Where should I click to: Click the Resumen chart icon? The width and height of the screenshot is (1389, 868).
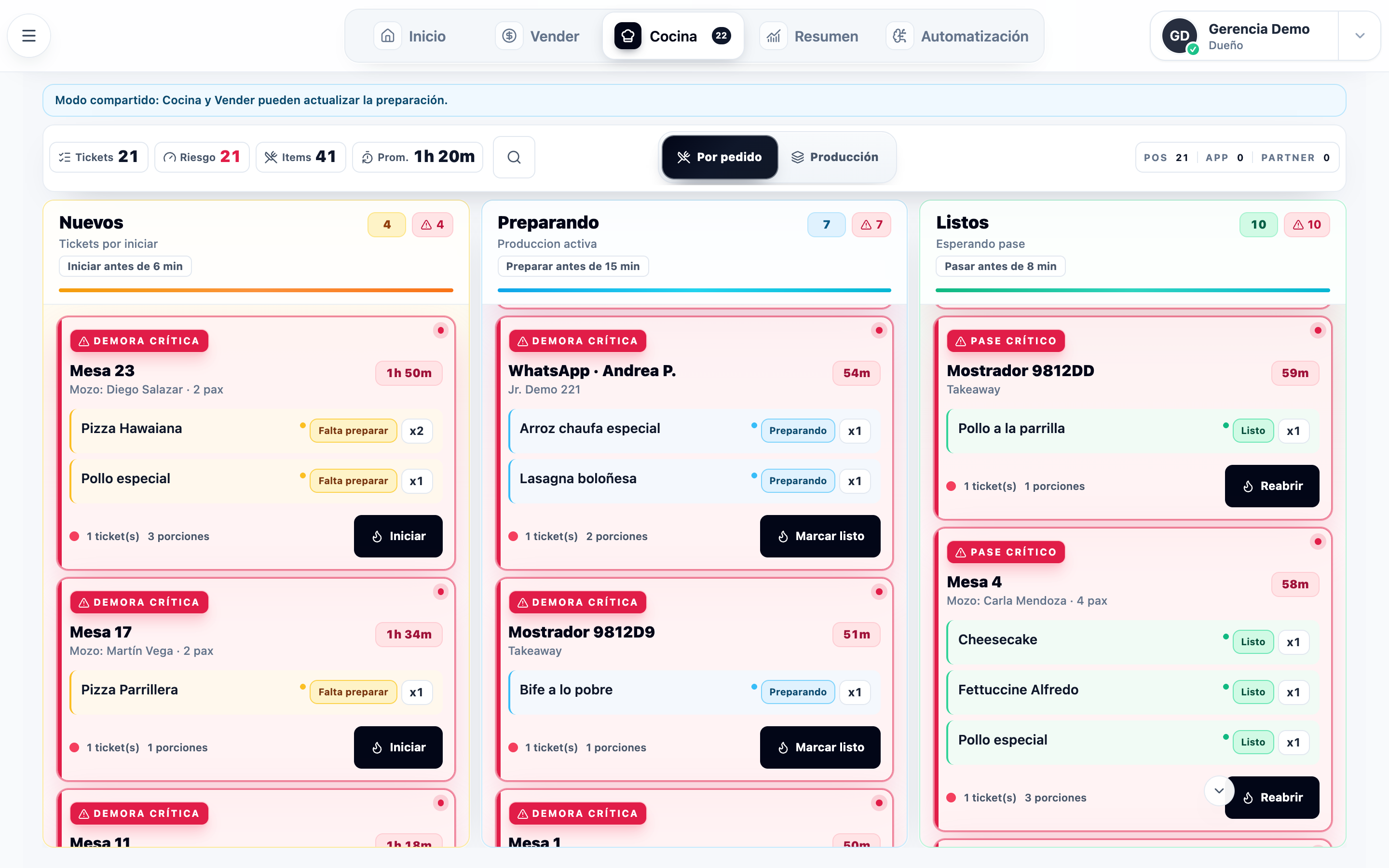[x=774, y=36]
